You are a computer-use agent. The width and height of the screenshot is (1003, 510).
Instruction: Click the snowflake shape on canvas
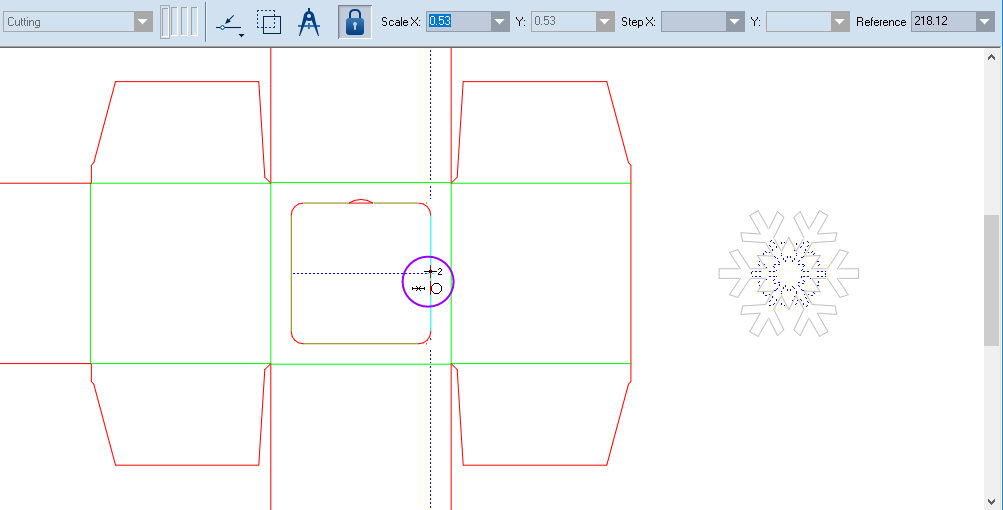789,272
